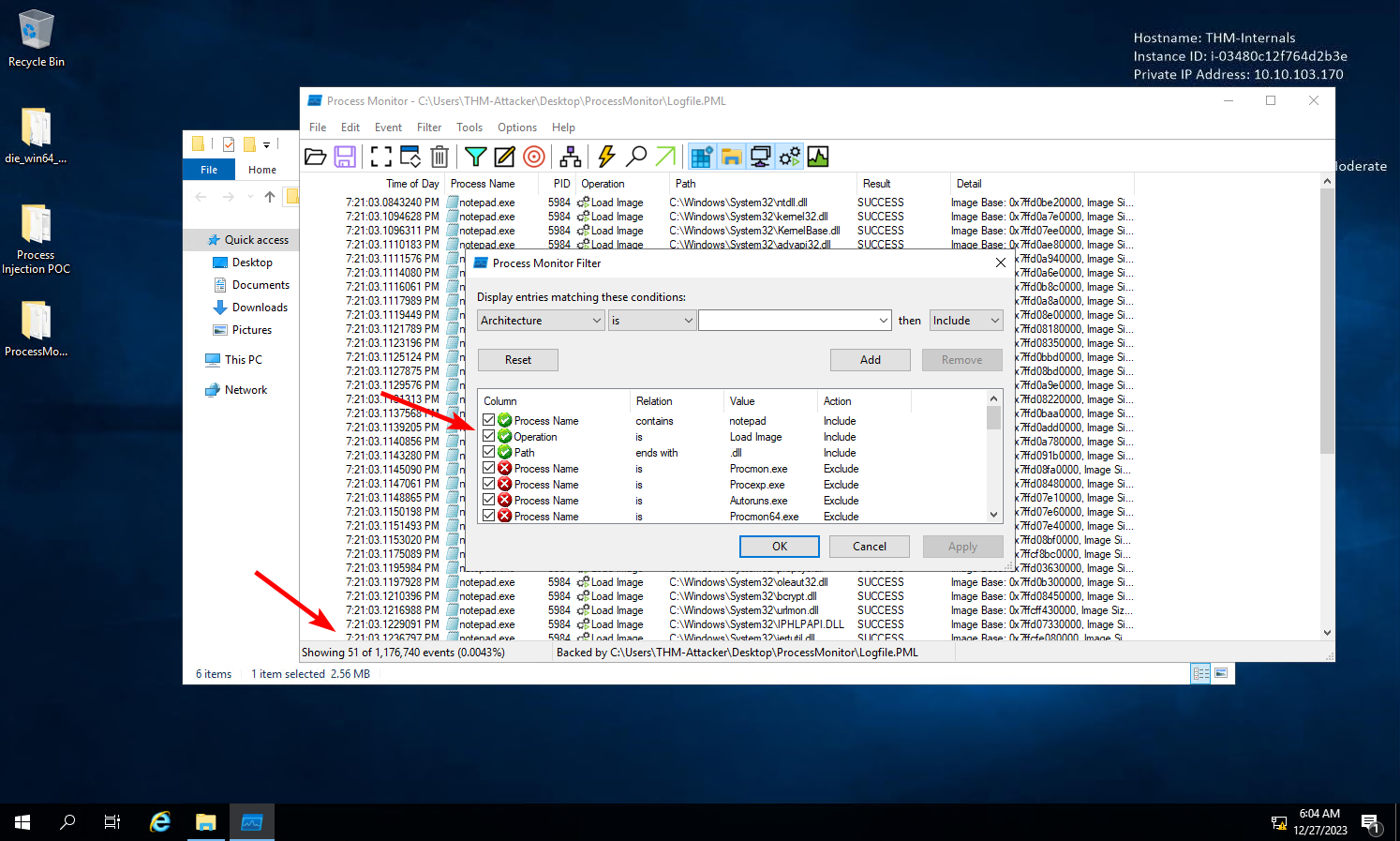Open the Filter funnel toolbar icon

pyautogui.click(x=476, y=157)
